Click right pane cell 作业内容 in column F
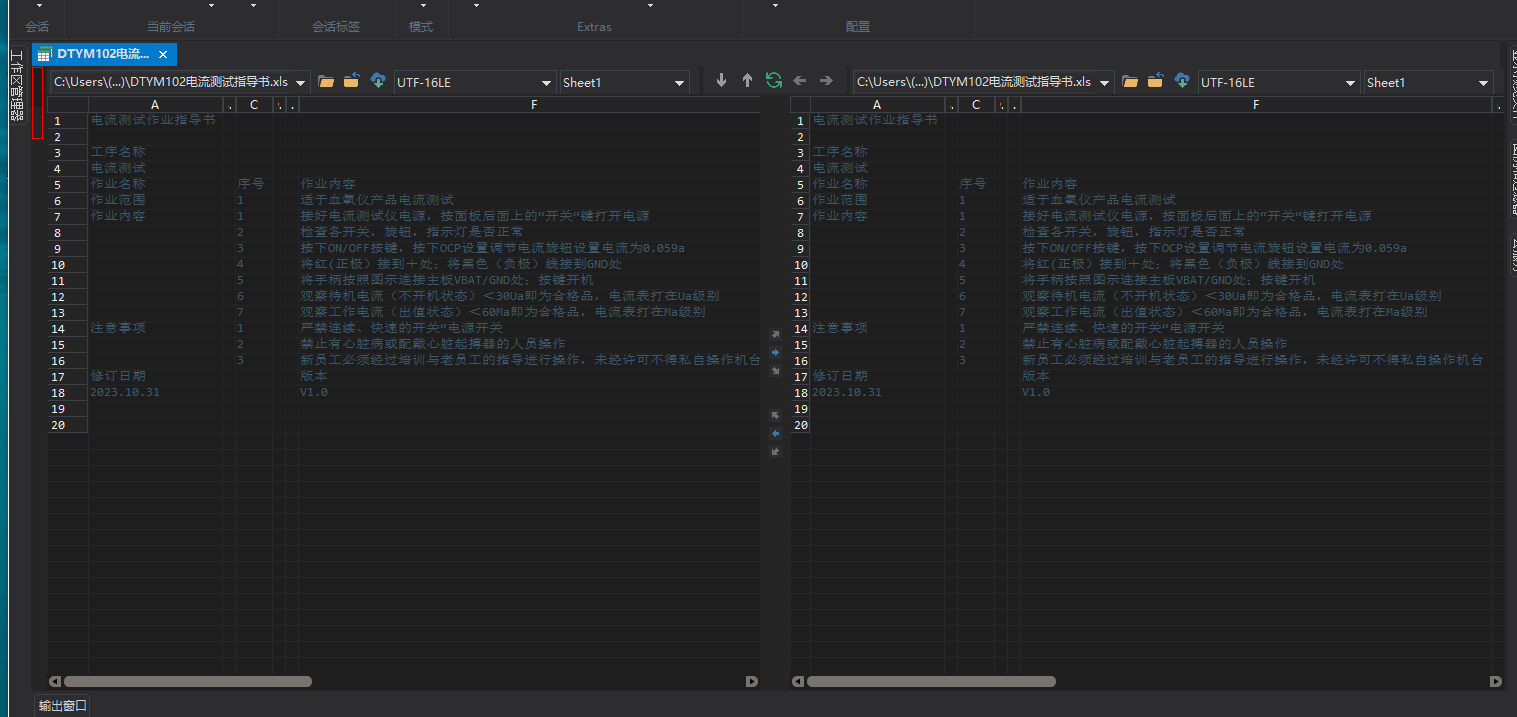The image size is (1517, 717). click(x=1050, y=184)
